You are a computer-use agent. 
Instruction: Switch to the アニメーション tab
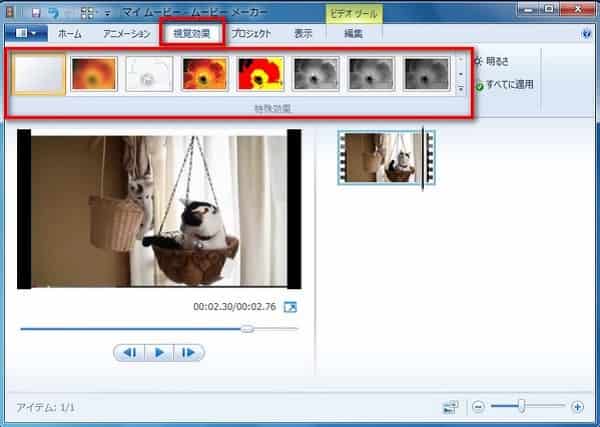click(x=127, y=34)
